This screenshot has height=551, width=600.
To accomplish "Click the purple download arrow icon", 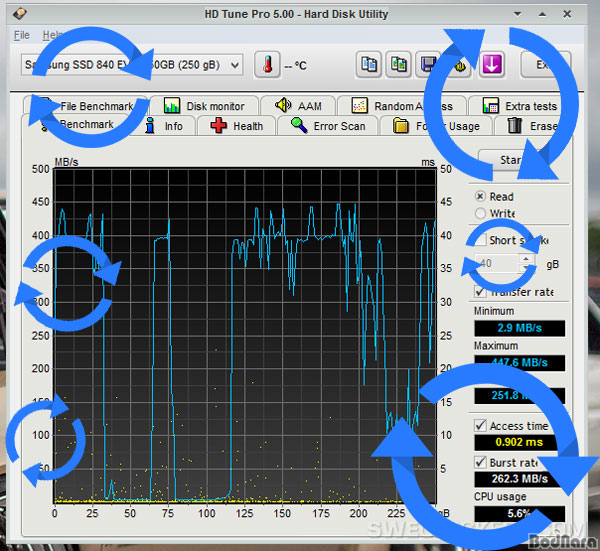I will point(492,65).
